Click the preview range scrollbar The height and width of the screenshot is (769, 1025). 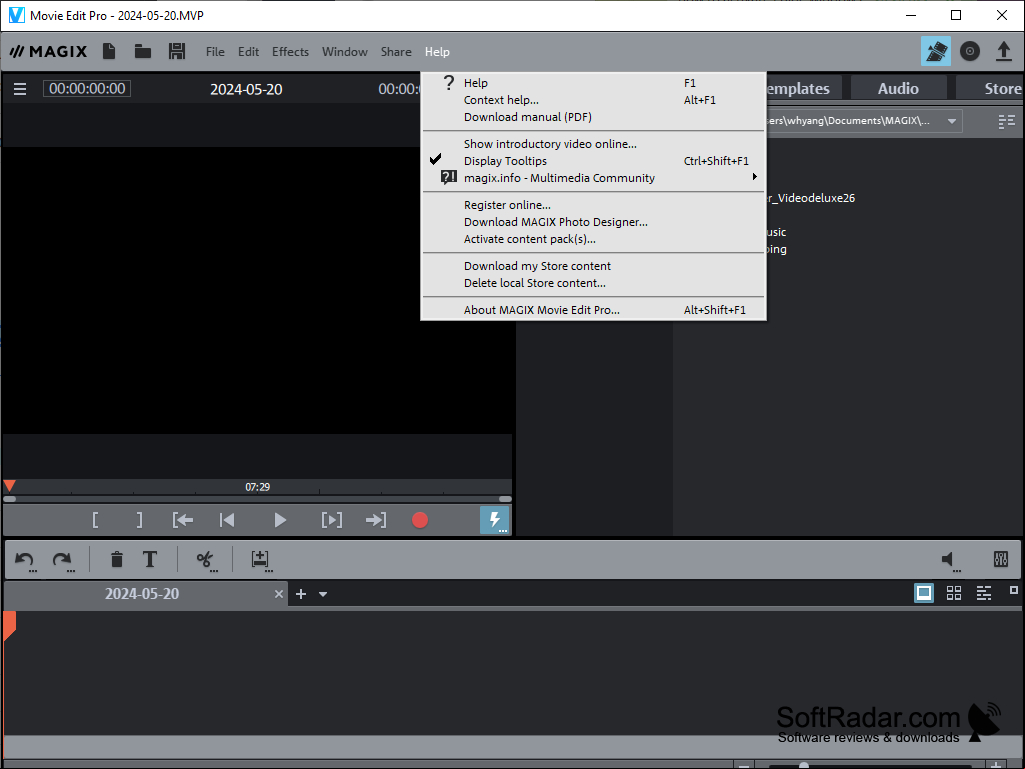coord(258,499)
